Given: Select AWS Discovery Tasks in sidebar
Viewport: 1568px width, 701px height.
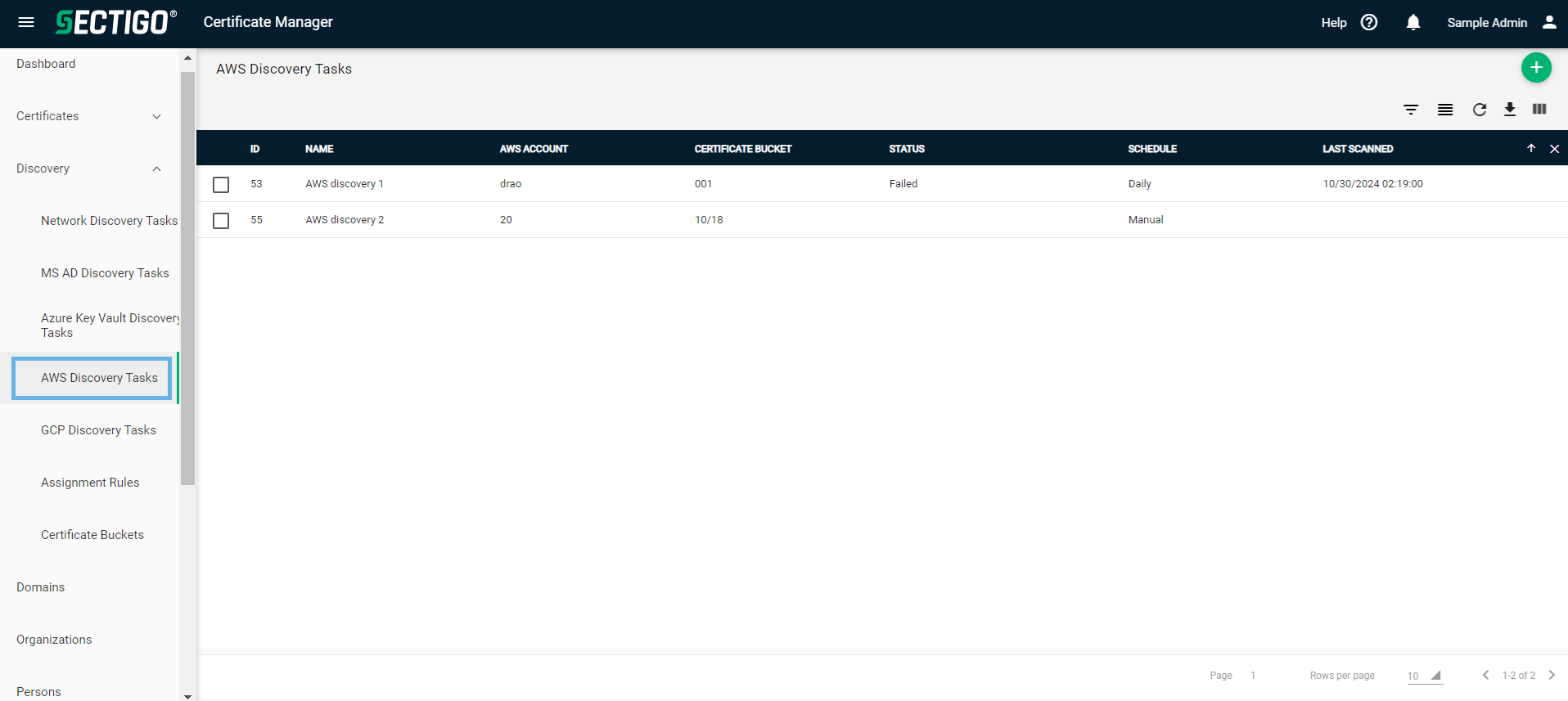Looking at the screenshot, I should point(99,378).
